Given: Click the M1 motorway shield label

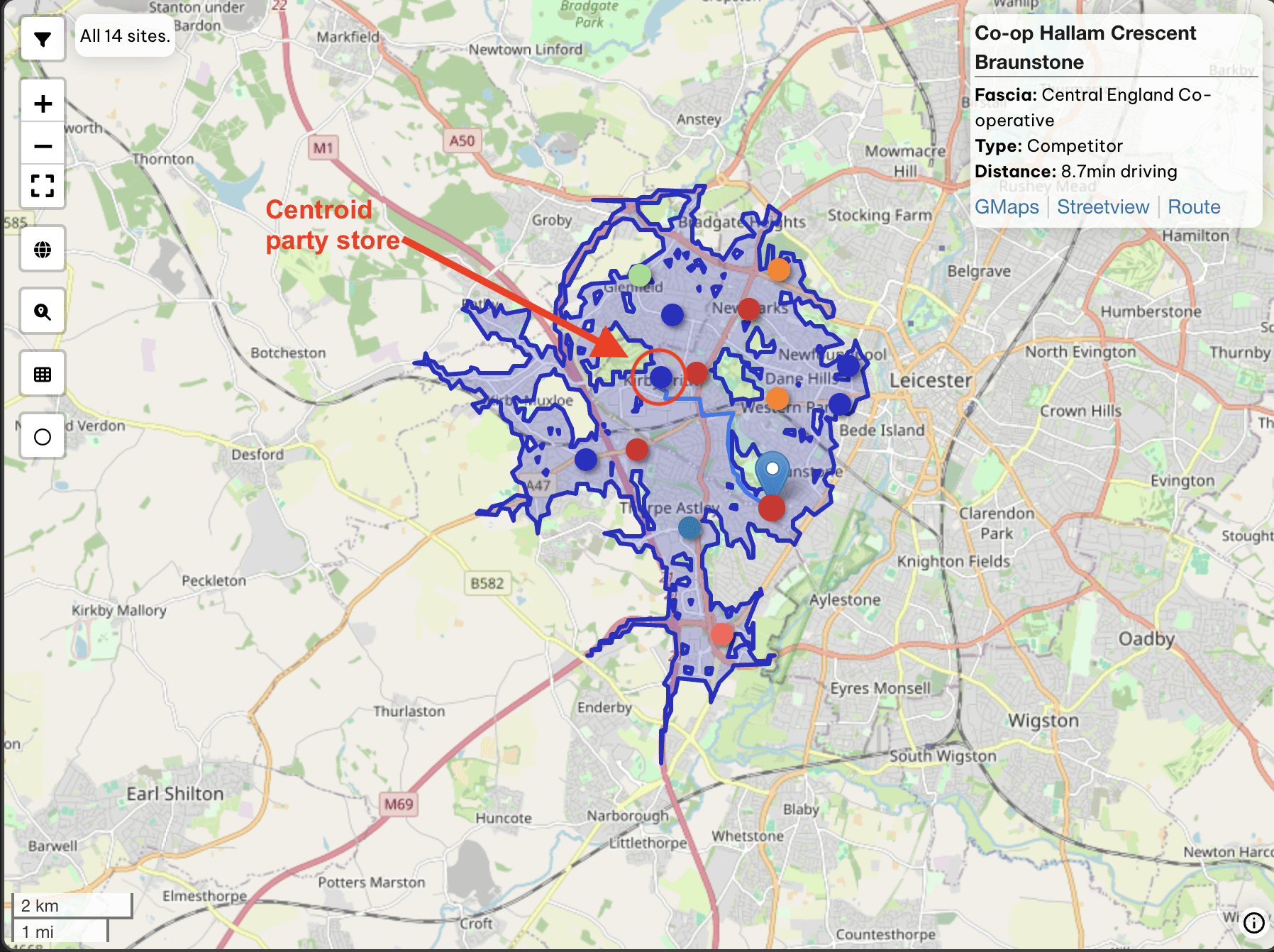Looking at the screenshot, I should coord(323,148).
